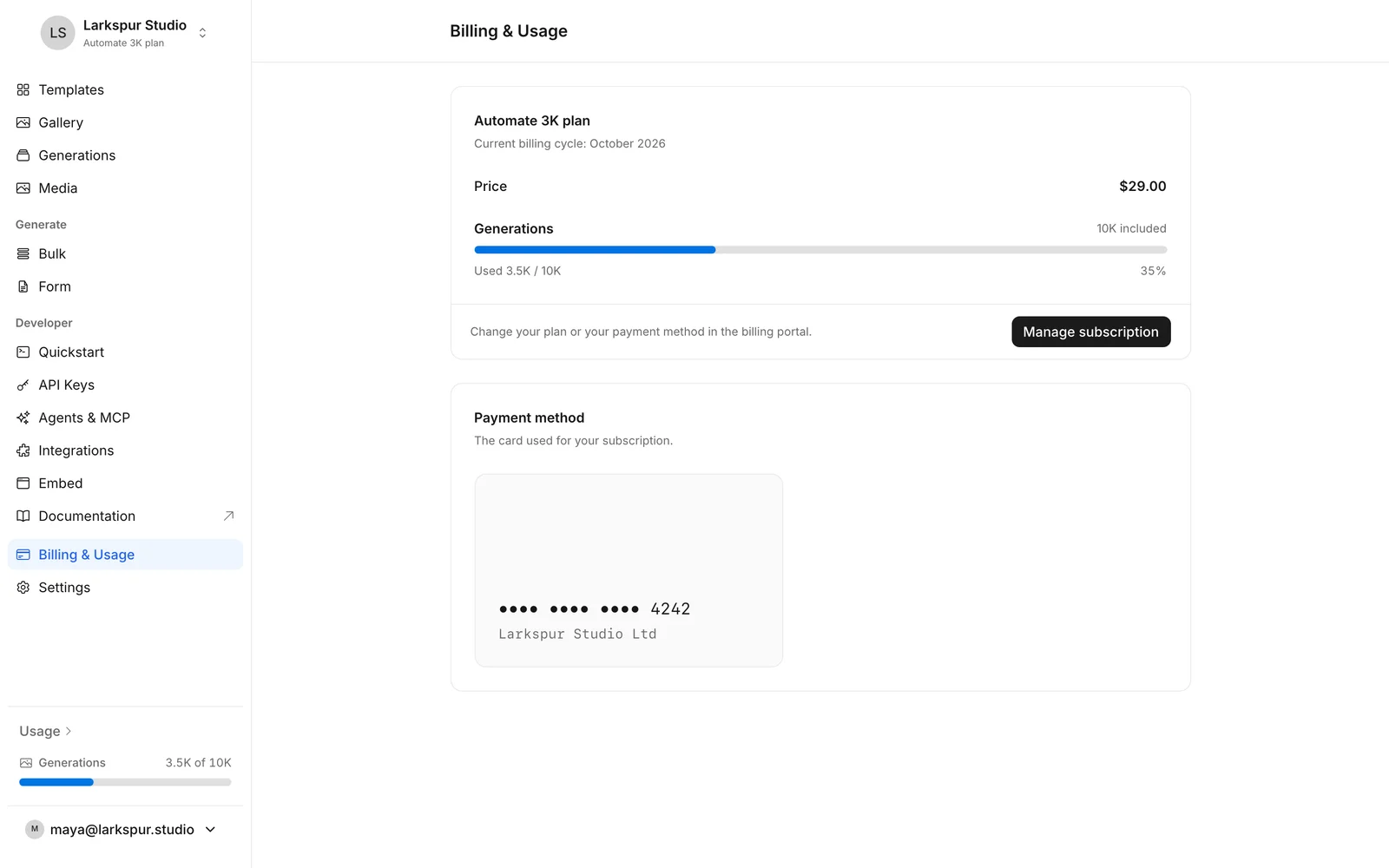Open Integrations in the sidebar

(x=125, y=450)
